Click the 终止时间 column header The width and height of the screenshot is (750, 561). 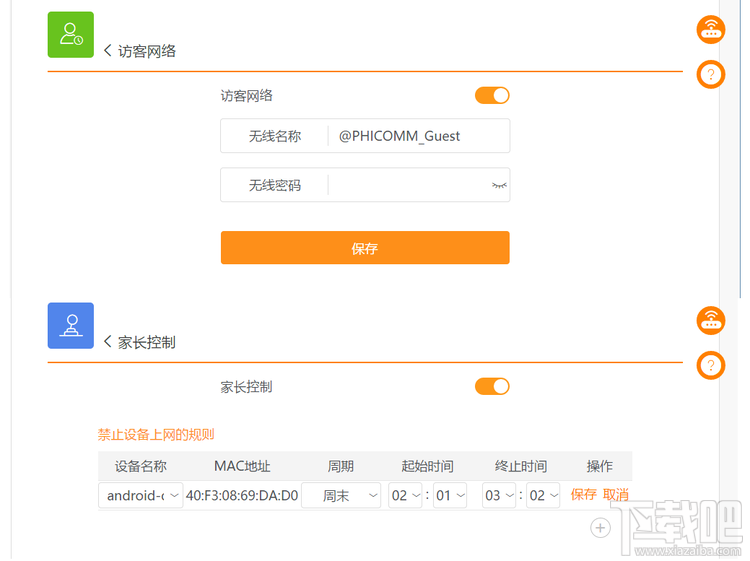pos(521,466)
